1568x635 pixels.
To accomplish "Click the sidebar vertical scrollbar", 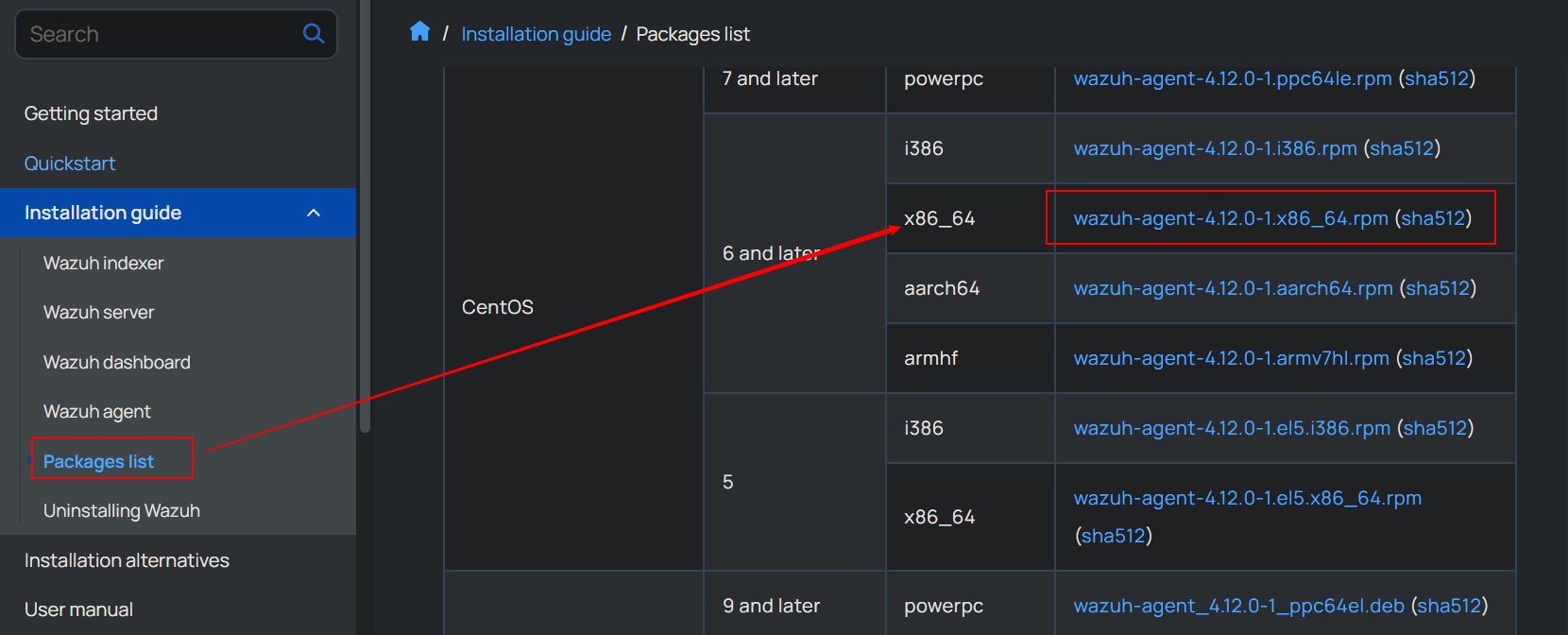I will click(x=365, y=217).
